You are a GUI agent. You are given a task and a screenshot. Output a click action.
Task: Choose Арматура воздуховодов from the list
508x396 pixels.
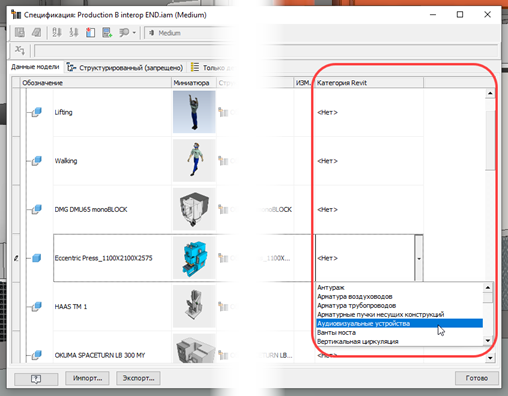[399, 296]
